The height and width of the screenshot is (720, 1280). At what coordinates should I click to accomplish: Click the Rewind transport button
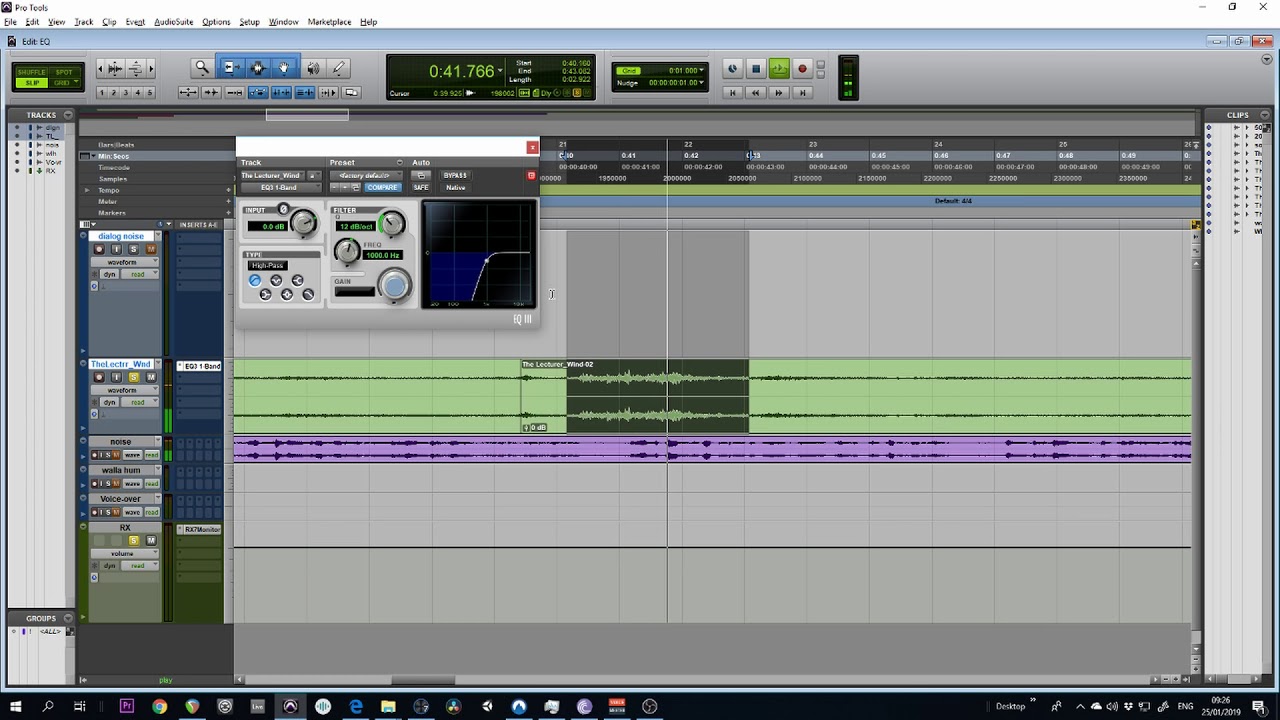[x=755, y=93]
